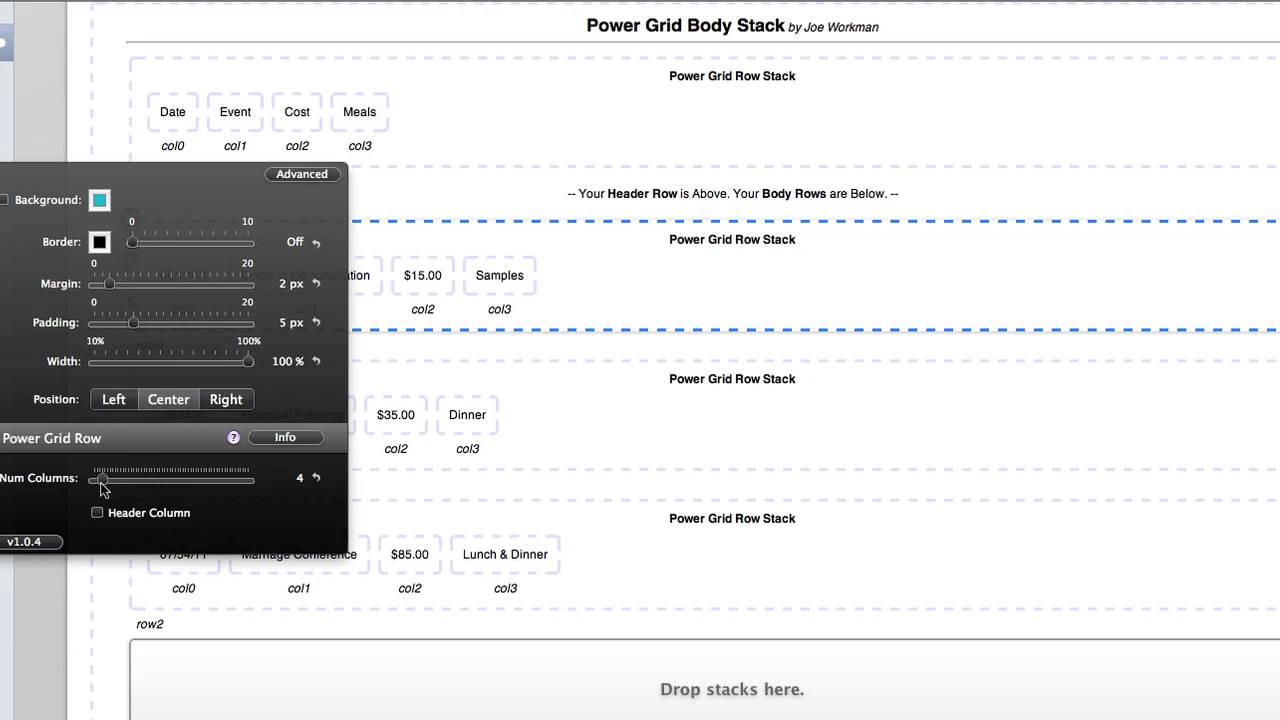
Task: Toggle the Background checkbox
Action: tap(4, 200)
